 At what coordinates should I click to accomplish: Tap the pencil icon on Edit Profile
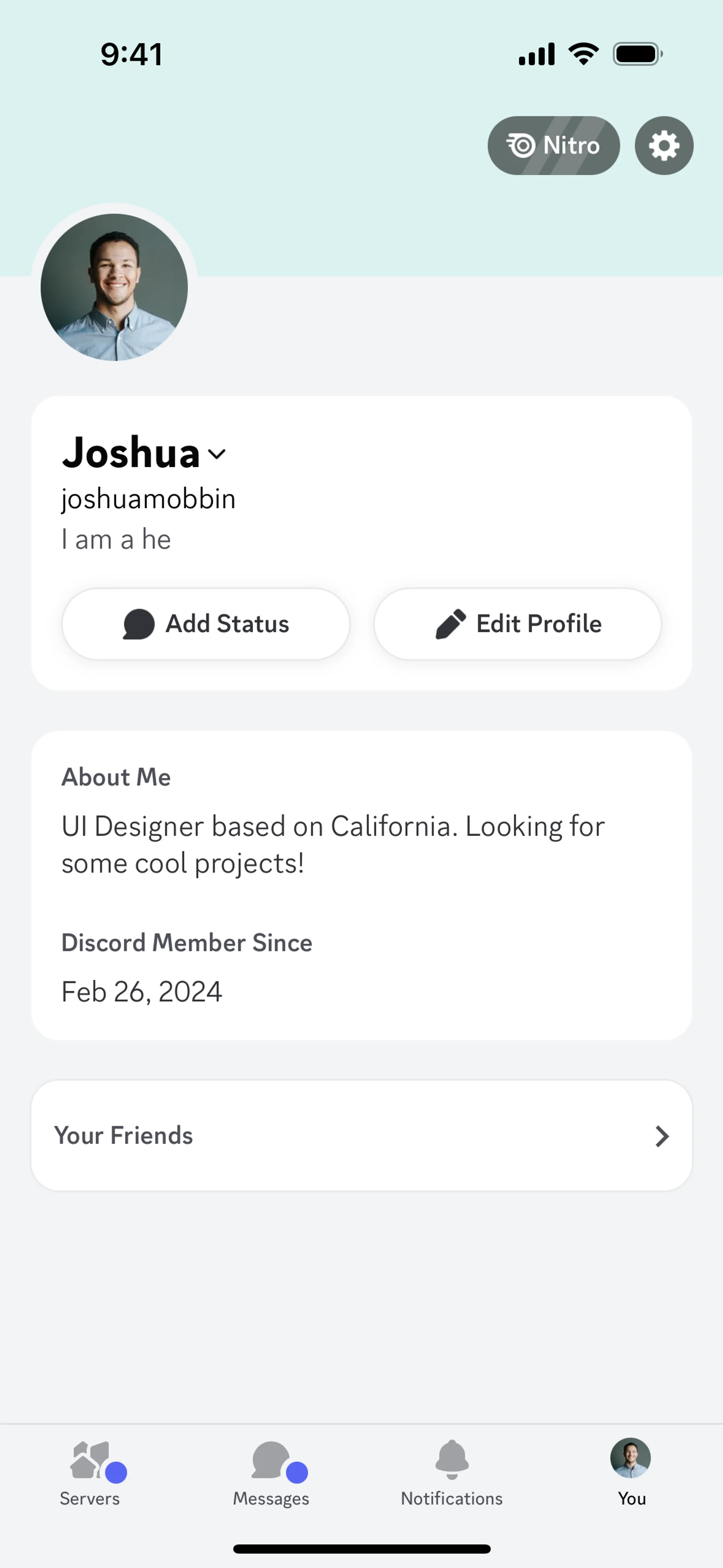click(x=451, y=624)
